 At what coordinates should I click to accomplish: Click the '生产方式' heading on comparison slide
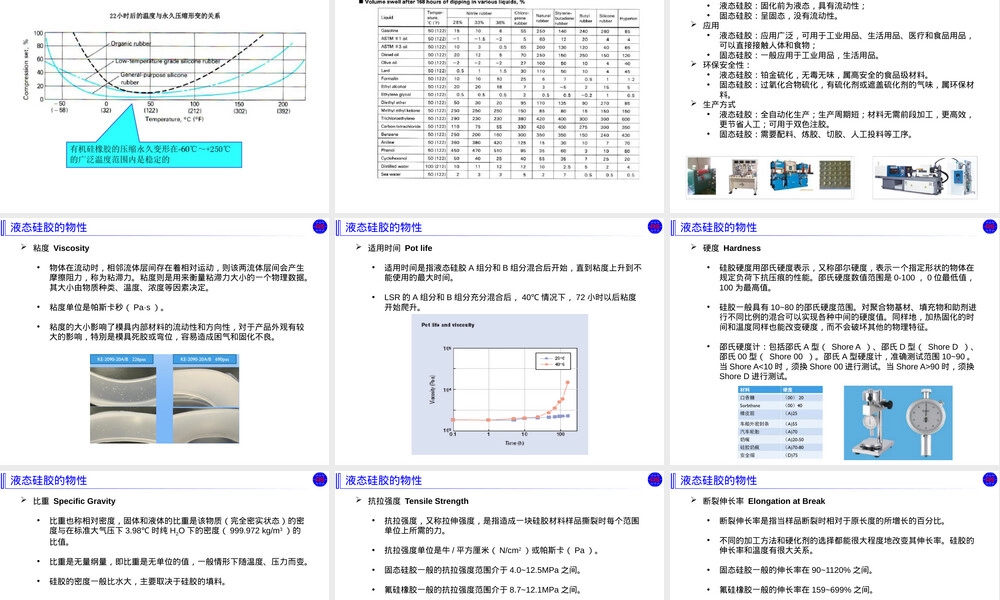click(x=719, y=105)
